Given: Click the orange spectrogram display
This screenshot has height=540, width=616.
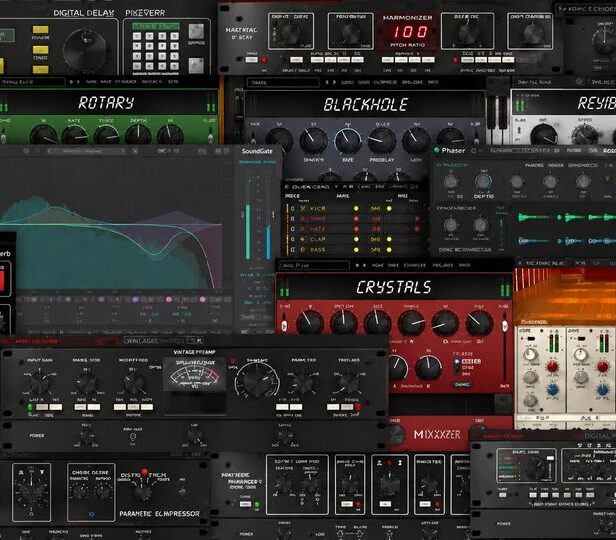Looking at the screenshot, I should point(565,297).
